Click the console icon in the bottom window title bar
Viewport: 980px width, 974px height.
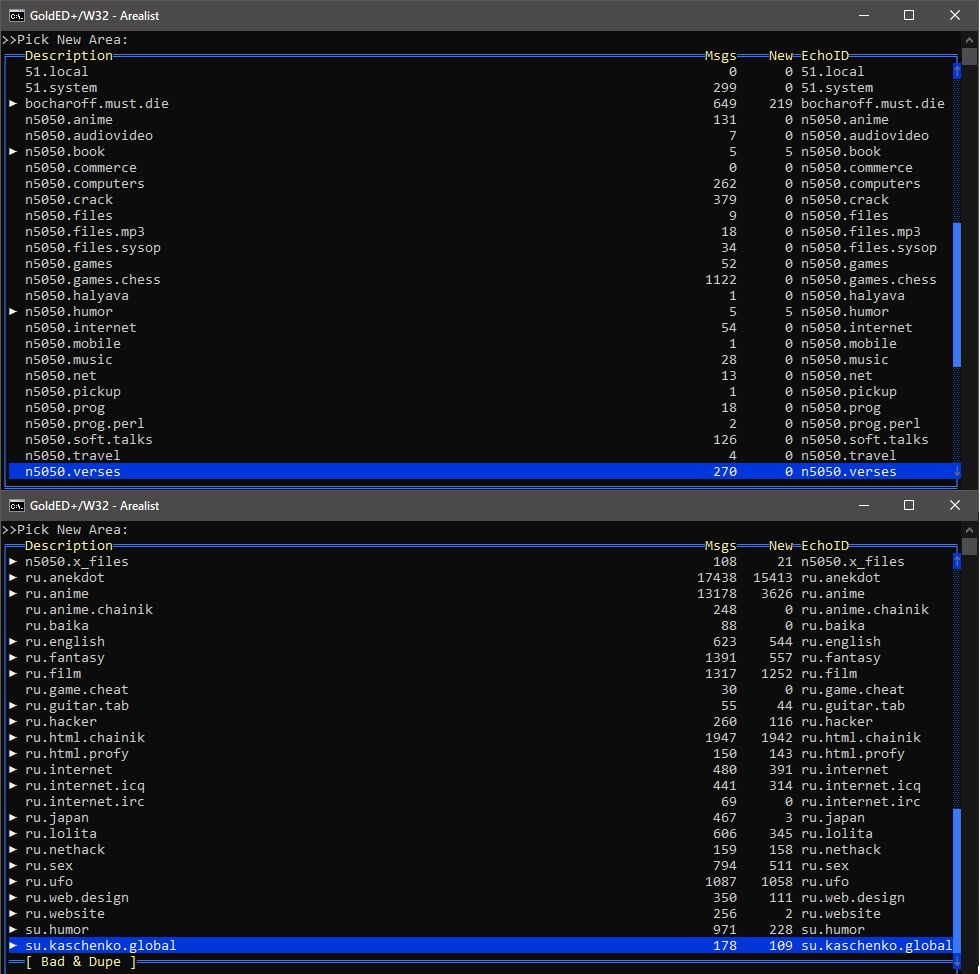[x=17, y=506]
